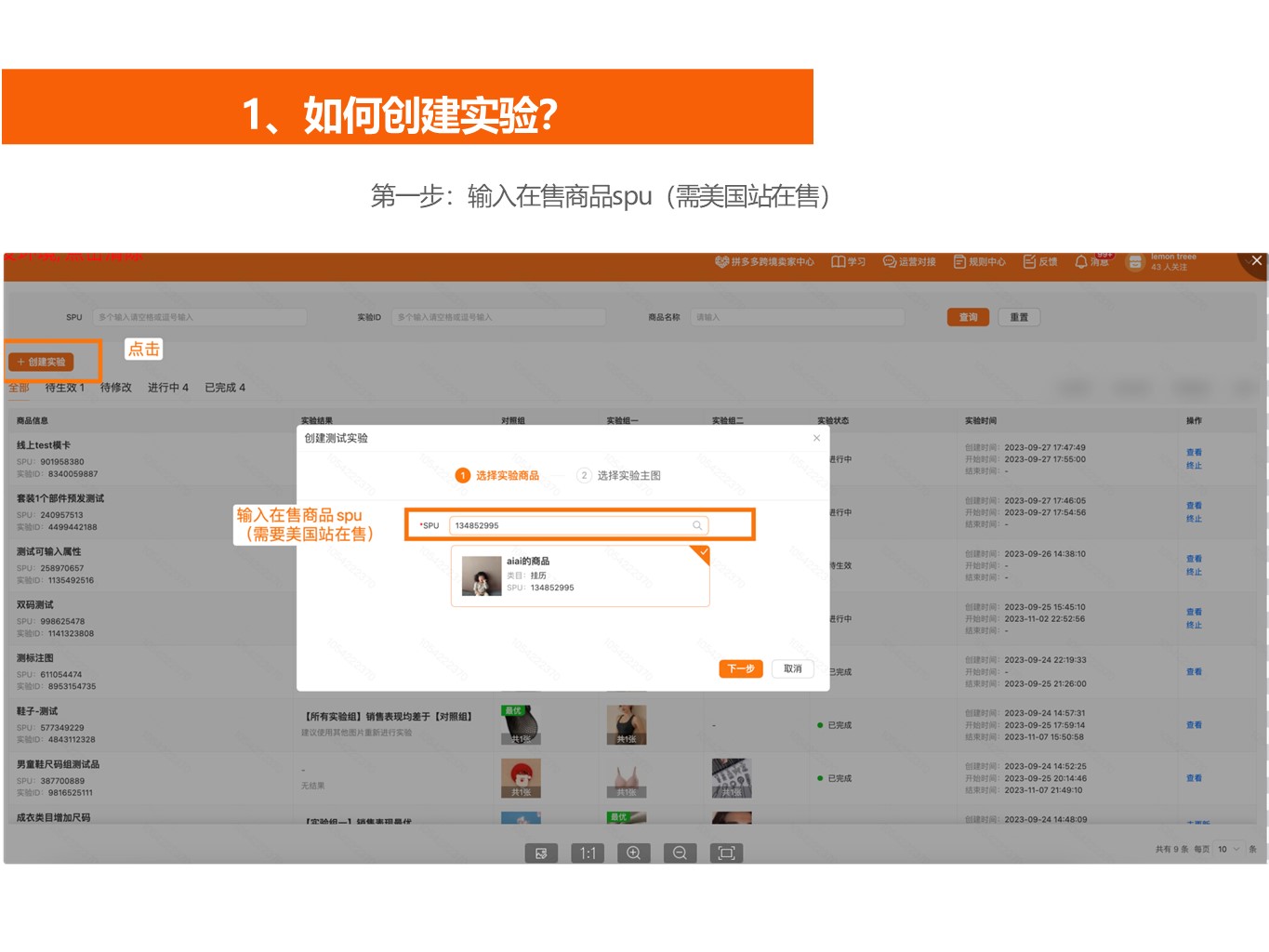The image size is (1269, 952).
Task: Click the zoom out magnifier icon
Action: click(680, 853)
